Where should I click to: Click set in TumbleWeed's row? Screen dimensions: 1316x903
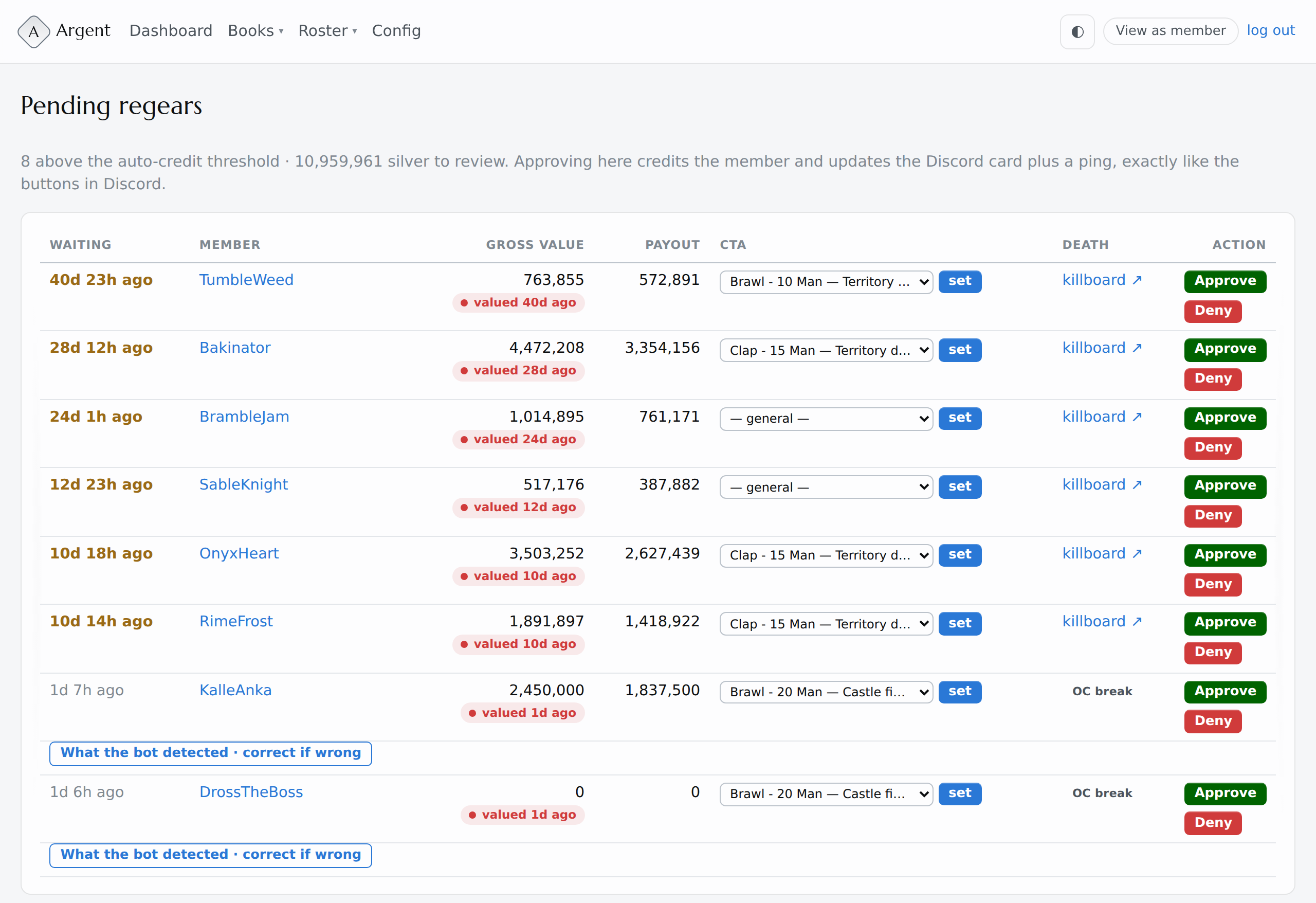click(960, 282)
